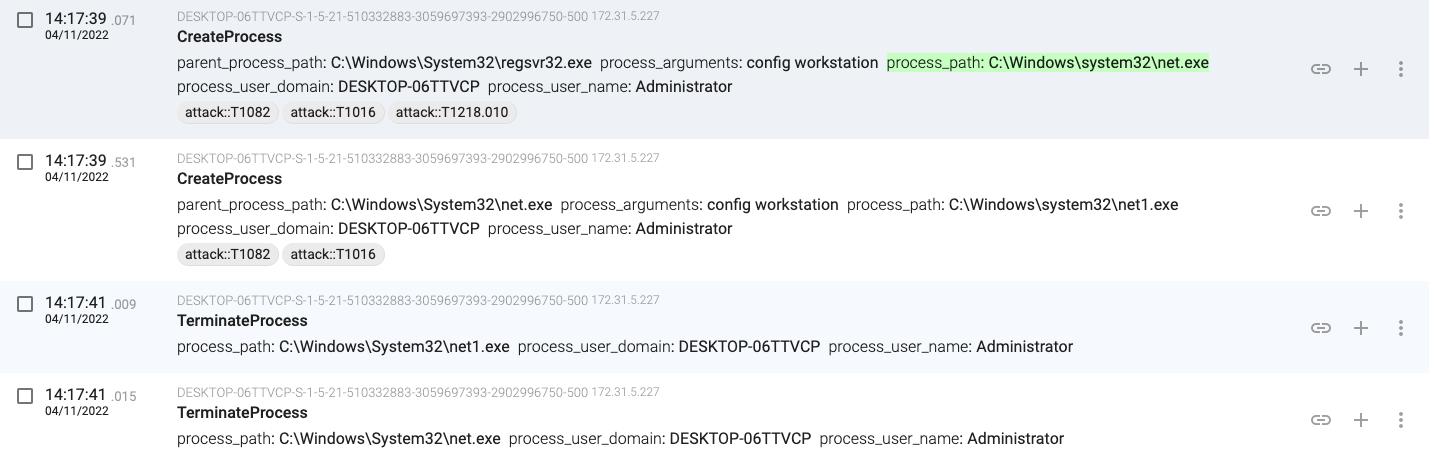
Task: Tick checkbox for 14:17:41.009 event
Action: (25, 304)
